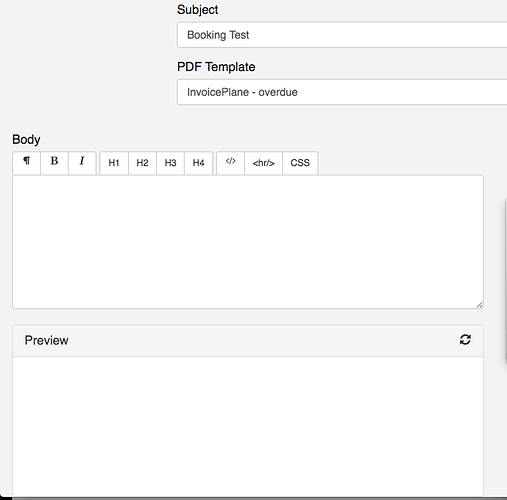Click inside the empty Body text area

tap(248, 242)
